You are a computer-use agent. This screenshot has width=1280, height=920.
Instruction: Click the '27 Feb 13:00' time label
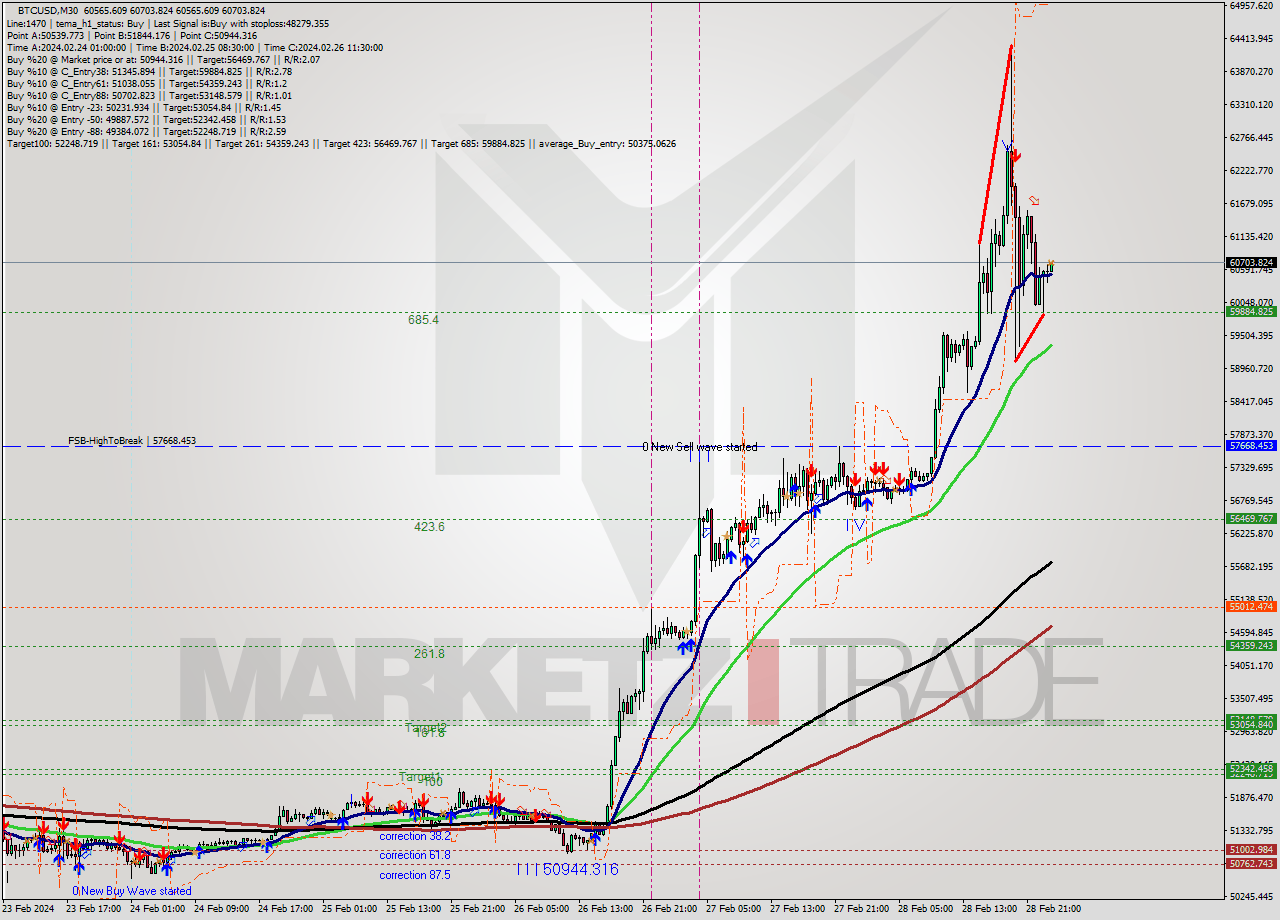(797, 910)
